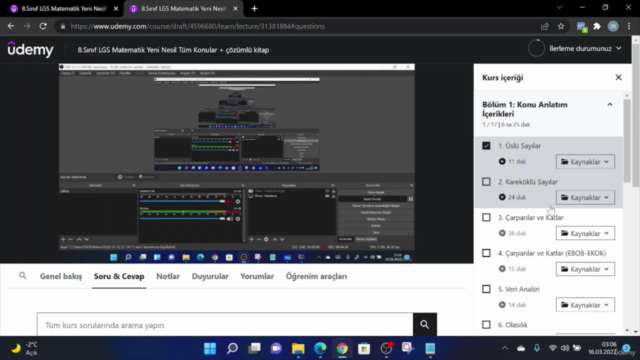
Task: Open Microsoft Edge from the taskbar
Action: [x=320, y=348]
